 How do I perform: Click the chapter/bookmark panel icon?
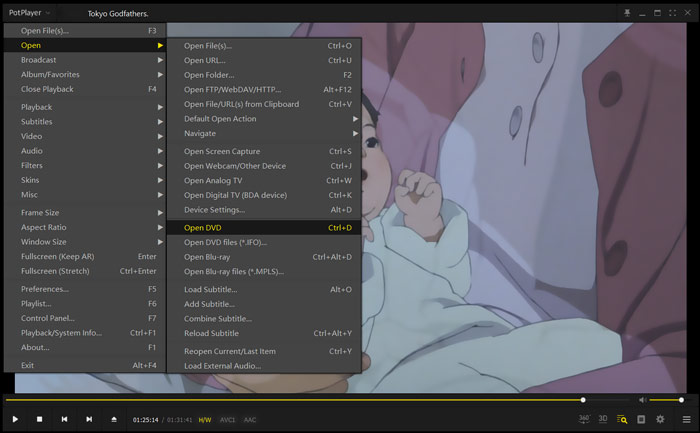pos(641,419)
